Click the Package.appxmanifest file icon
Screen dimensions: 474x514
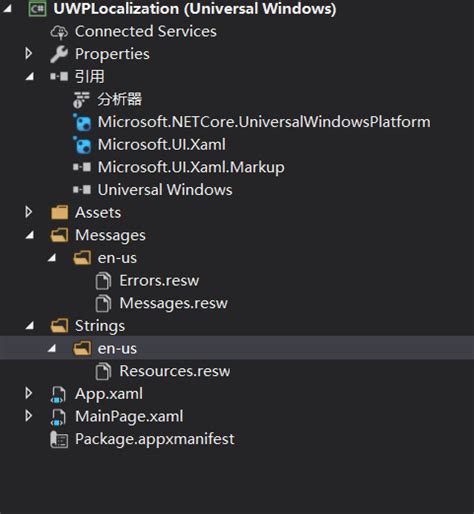point(59,439)
